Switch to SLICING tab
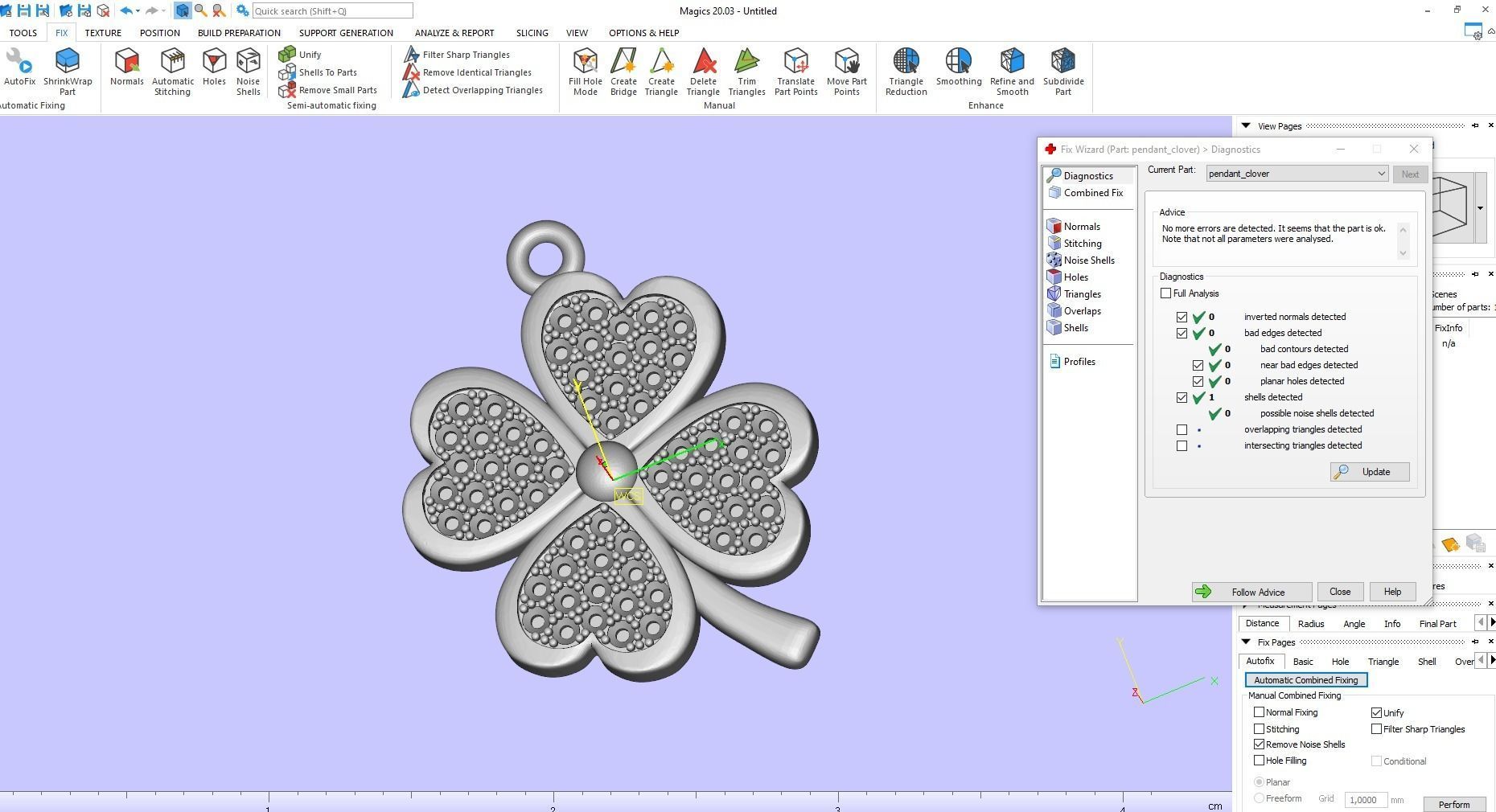Viewport: 1496px width, 812px height. (532, 33)
